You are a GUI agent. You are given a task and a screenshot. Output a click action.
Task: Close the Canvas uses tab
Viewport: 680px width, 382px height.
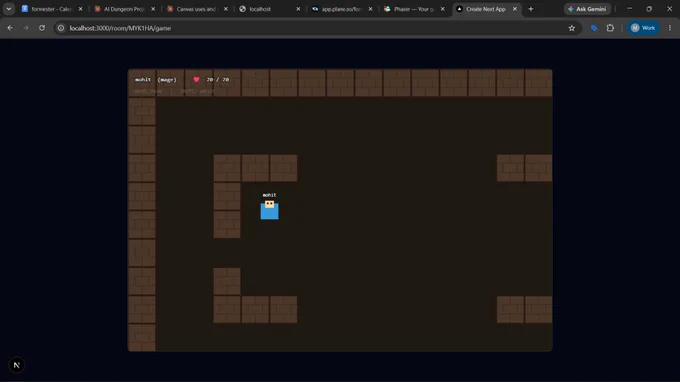(x=226, y=9)
